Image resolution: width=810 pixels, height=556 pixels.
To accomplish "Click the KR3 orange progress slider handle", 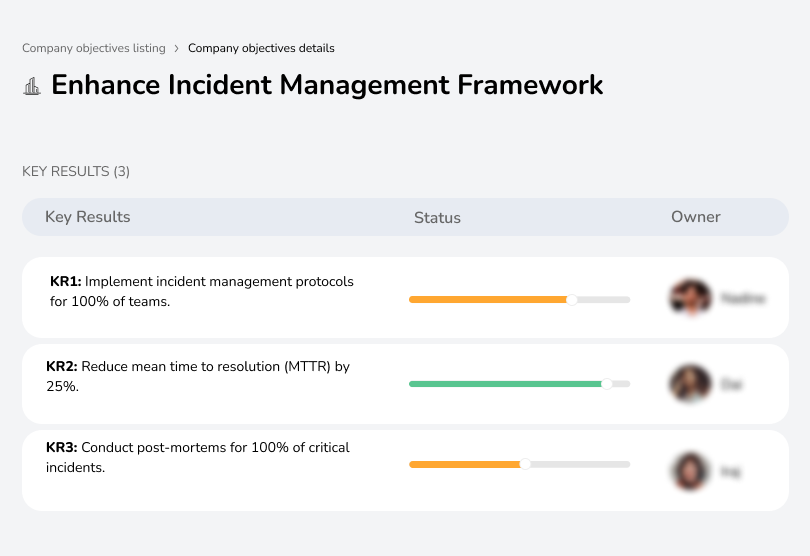I will tap(525, 464).
